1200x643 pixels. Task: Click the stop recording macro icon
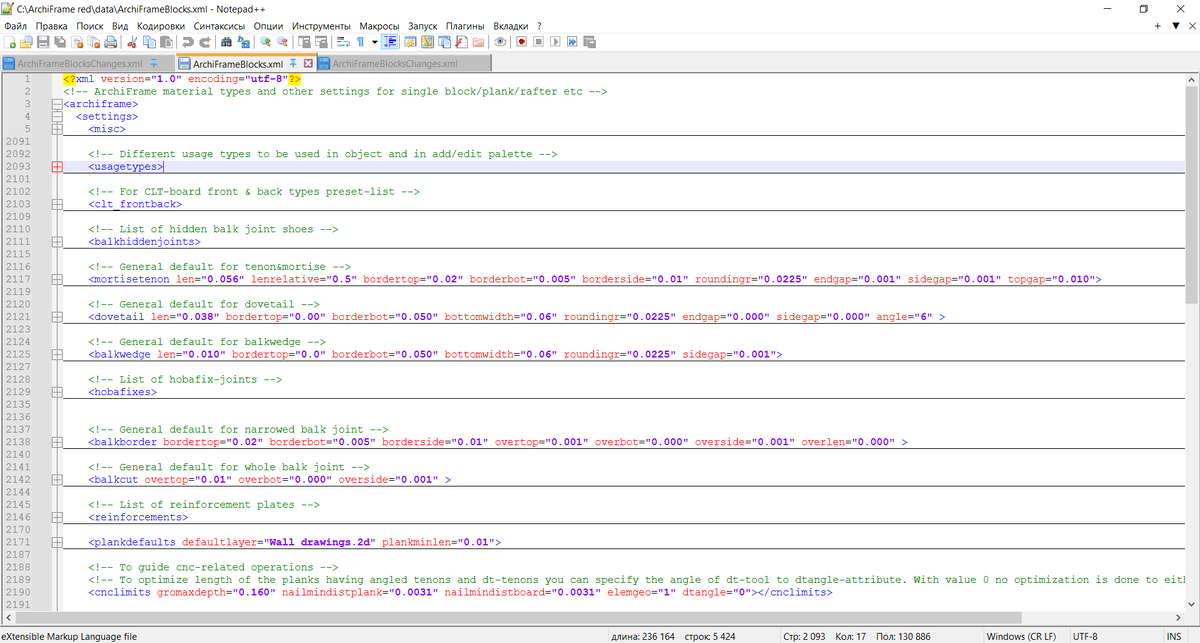538,42
